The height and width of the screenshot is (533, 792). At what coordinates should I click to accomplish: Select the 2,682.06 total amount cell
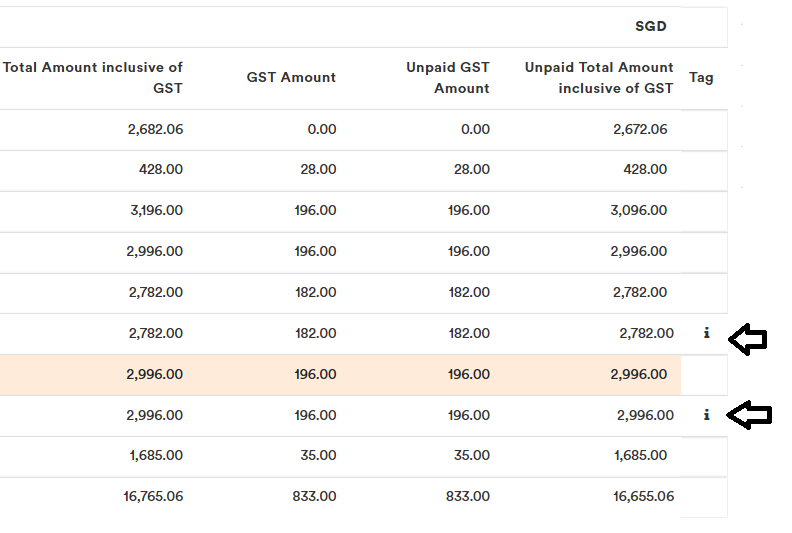click(x=155, y=130)
